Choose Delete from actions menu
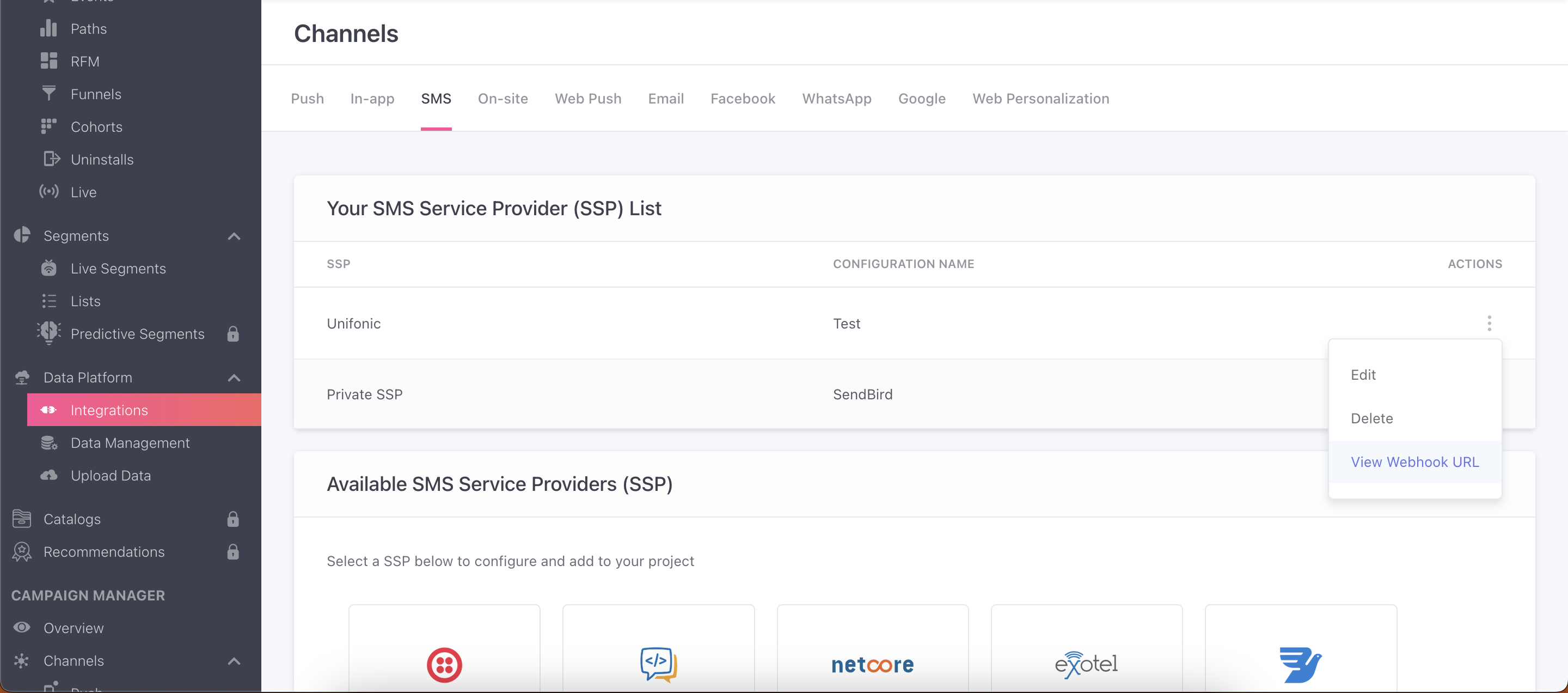The image size is (1568, 693). (x=1371, y=418)
